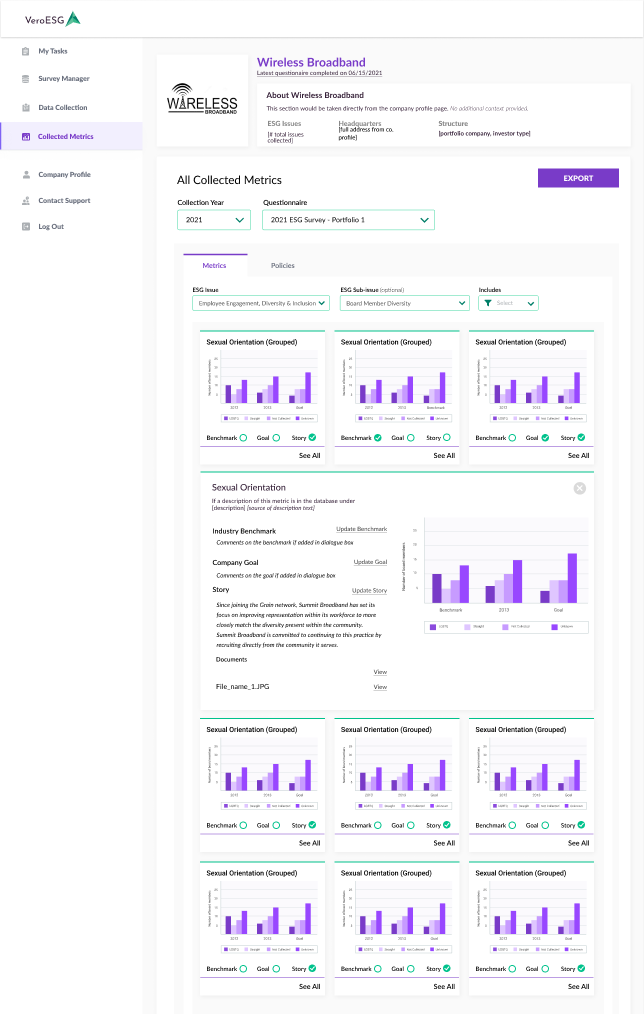Select the Metrics tab
The width and height of the screenshot is (644, 1014).
(214, 266)
